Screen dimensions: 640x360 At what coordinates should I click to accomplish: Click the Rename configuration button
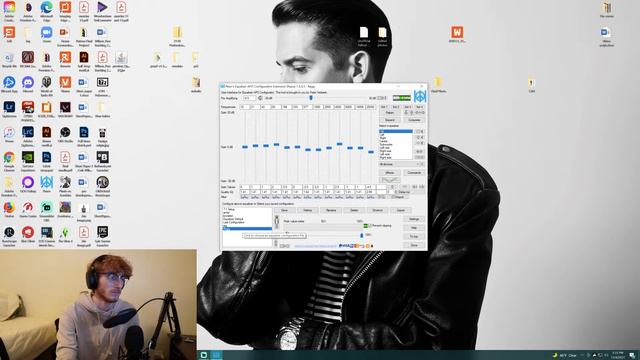click(331, 210)
